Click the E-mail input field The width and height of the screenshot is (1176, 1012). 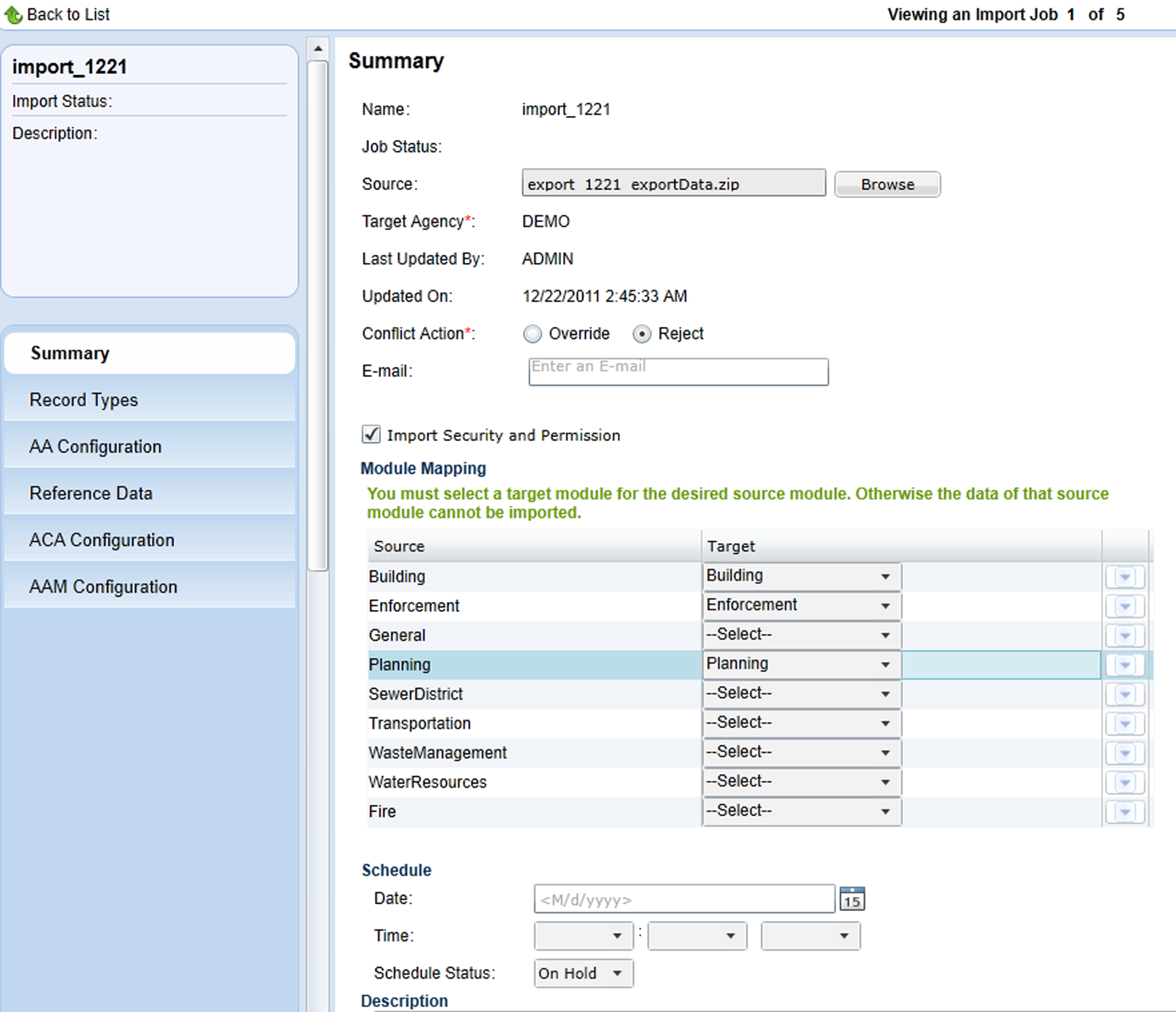[x=678, y=372]
